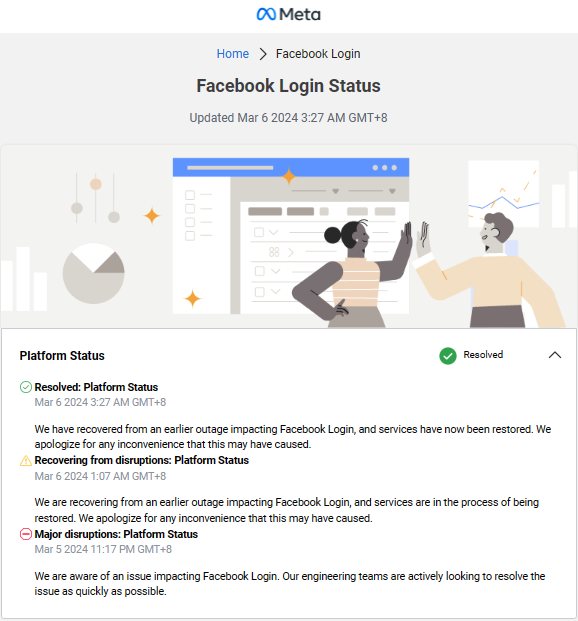Click the Mar 5 2024 11:17 PM timestamp
This screenshot has width=578, height=621.
(x=103, y=549)
